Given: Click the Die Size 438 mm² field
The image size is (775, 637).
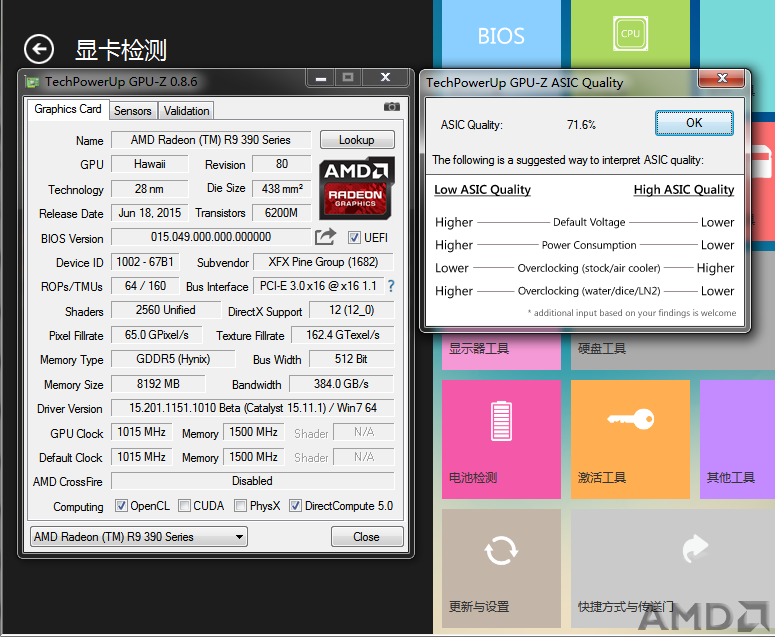Looking at the screenshot, I should click(282, 188).
